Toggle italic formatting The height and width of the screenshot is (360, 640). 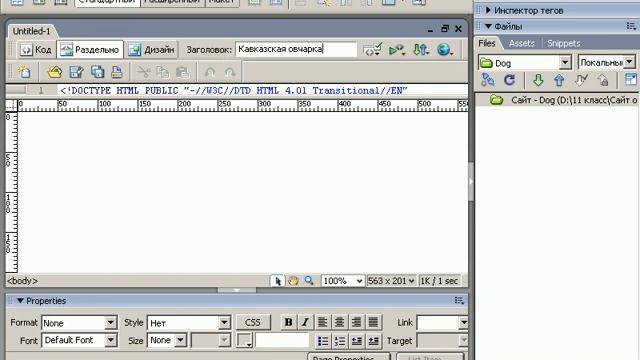305,322
